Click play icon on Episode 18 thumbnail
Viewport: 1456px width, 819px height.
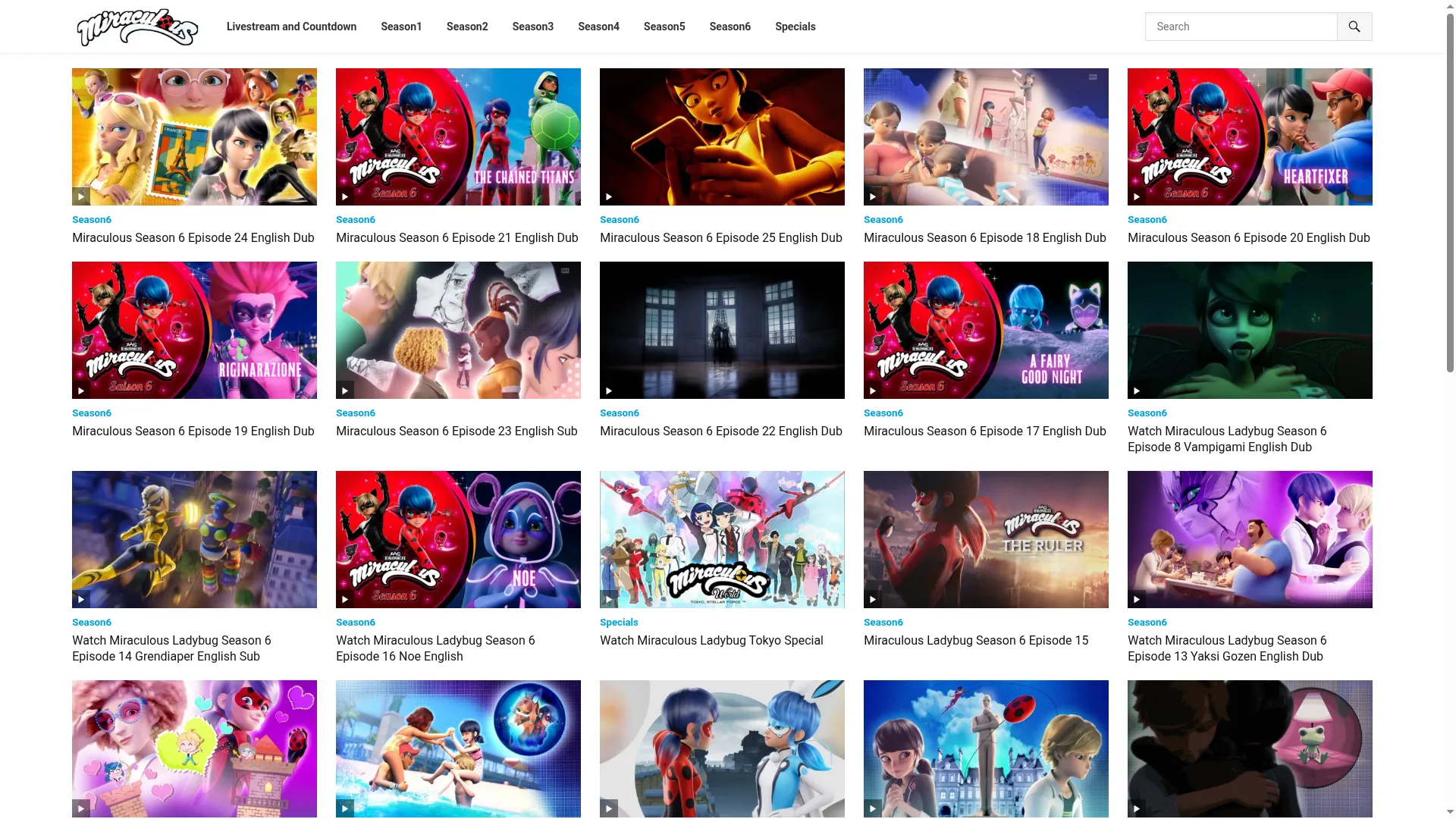[x=873, y=196]
